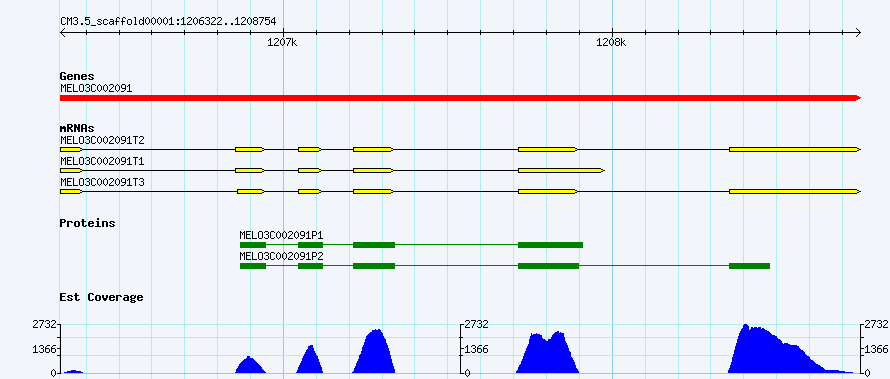Open the MELO3C002091T2 mRNA label
The image size is (890, 379).
(94, 140)
